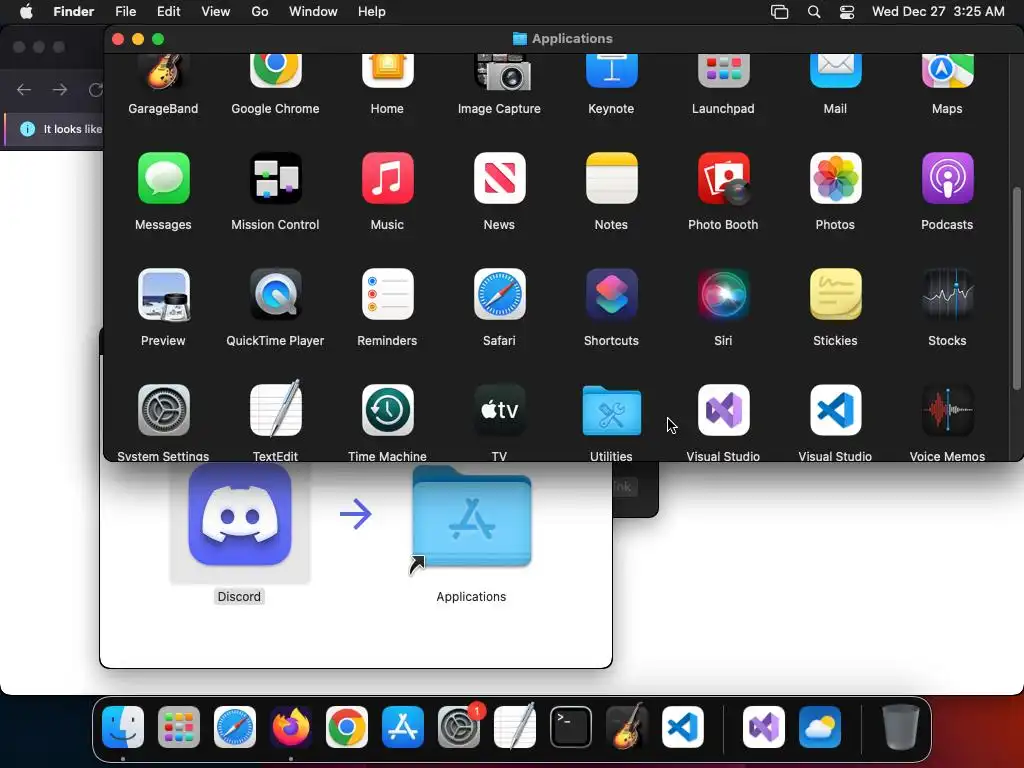1024x768 pixels.
Task: Open the Apple menu
Action: [26, 12]
